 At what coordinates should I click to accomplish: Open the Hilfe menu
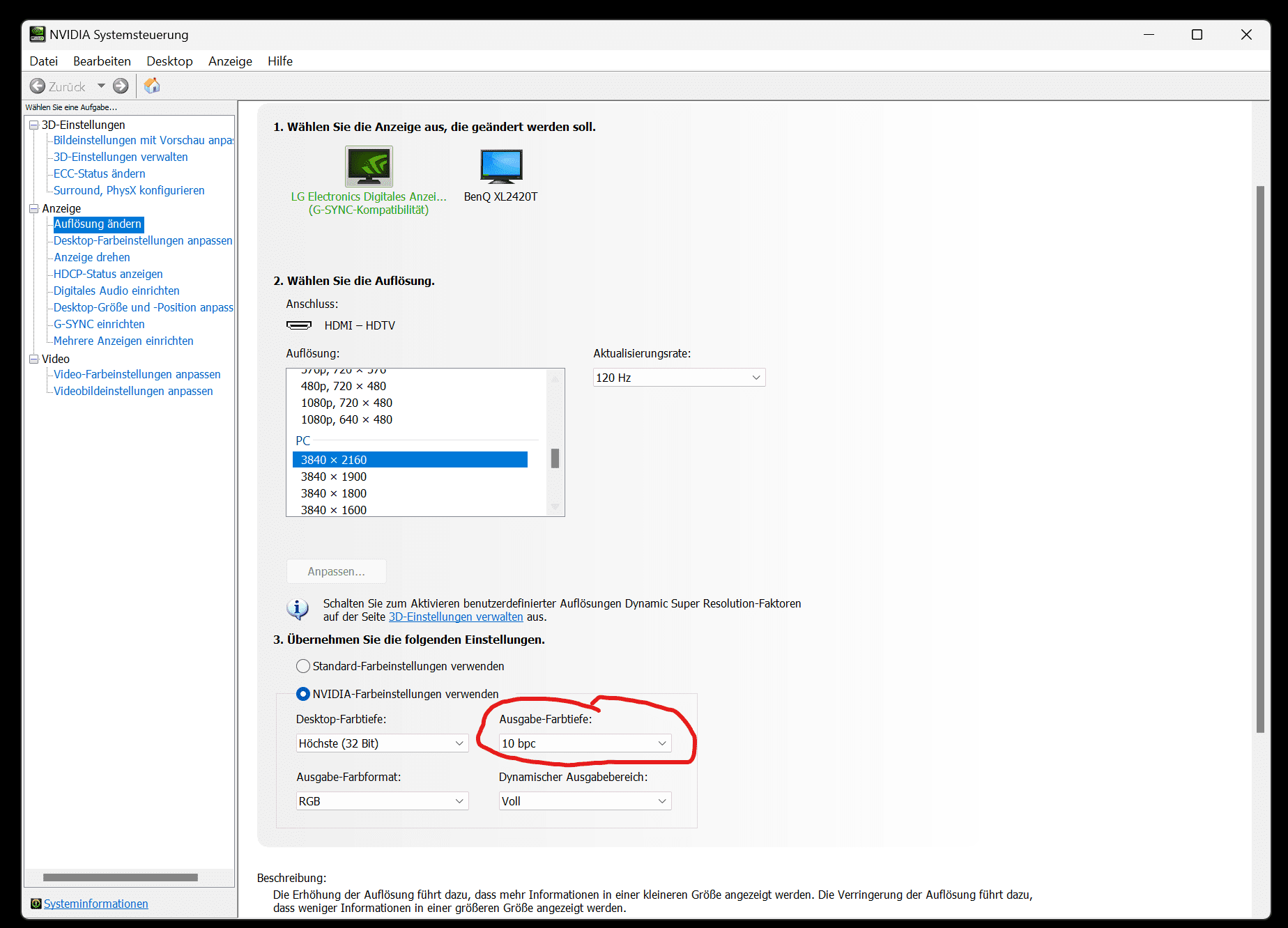(280, 61)
